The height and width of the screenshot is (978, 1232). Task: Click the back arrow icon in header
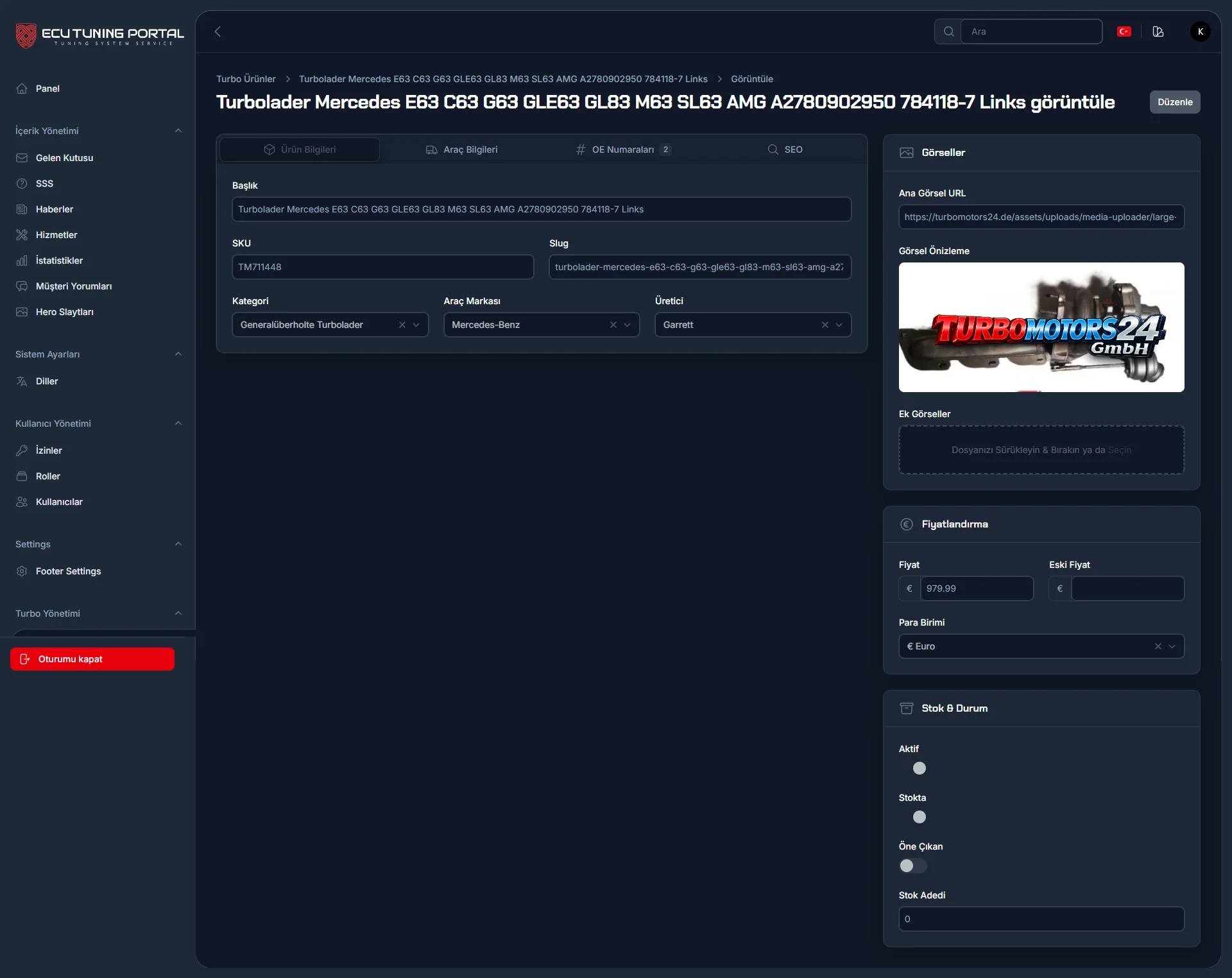tap(218, 31)
